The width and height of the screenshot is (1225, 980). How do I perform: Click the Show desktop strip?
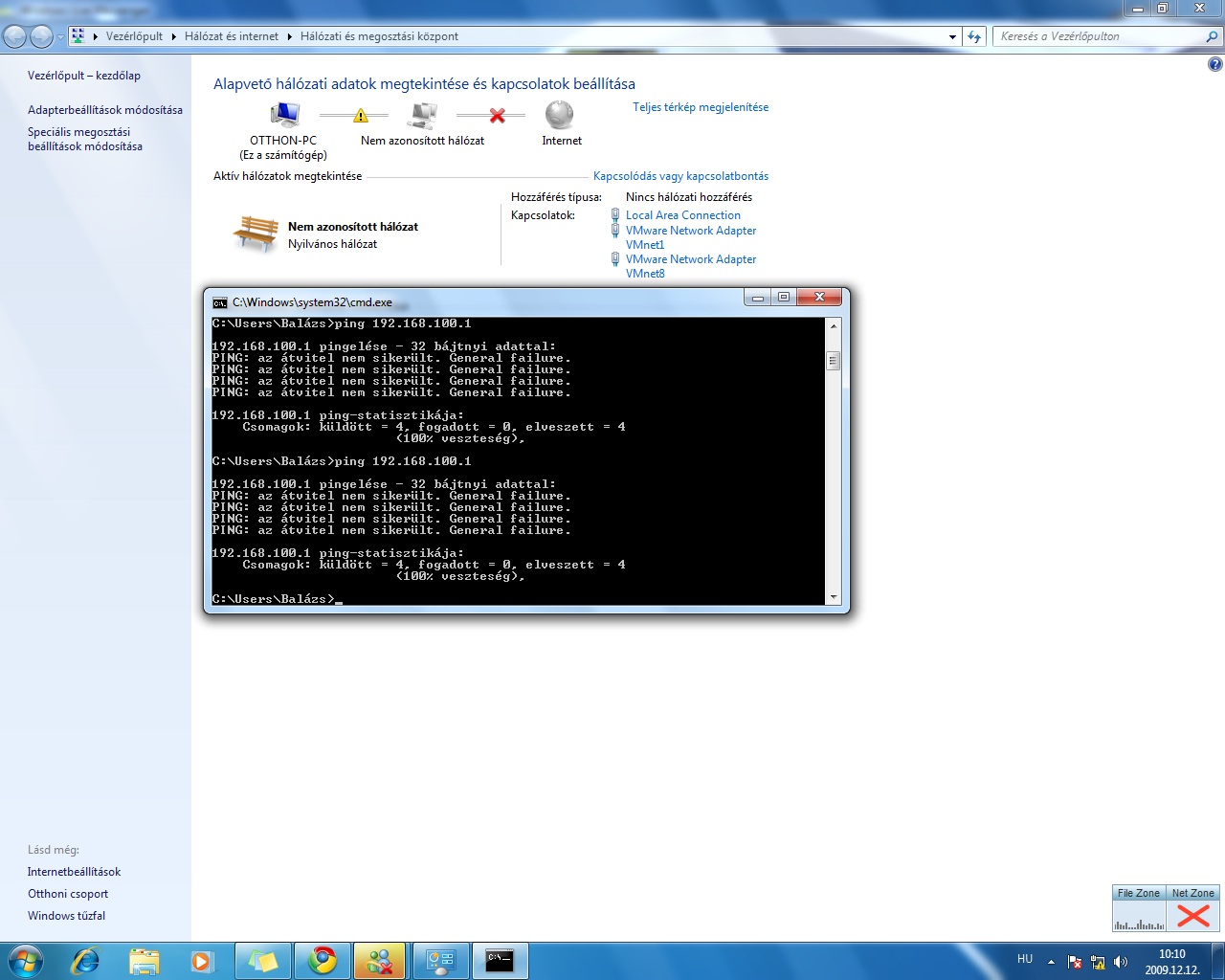pyautogui.click(x=1217, y=961)
